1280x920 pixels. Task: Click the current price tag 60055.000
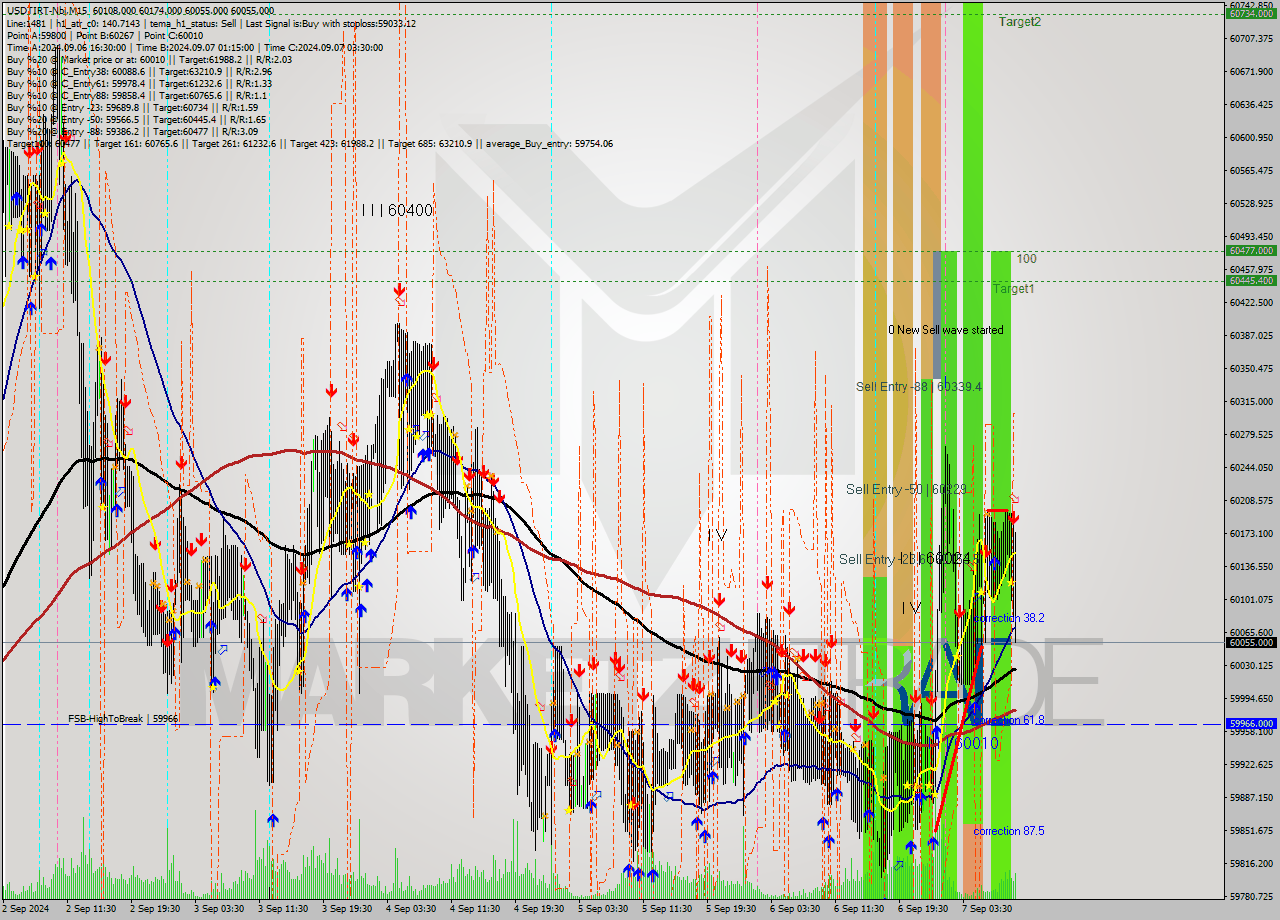[1251, 643]
